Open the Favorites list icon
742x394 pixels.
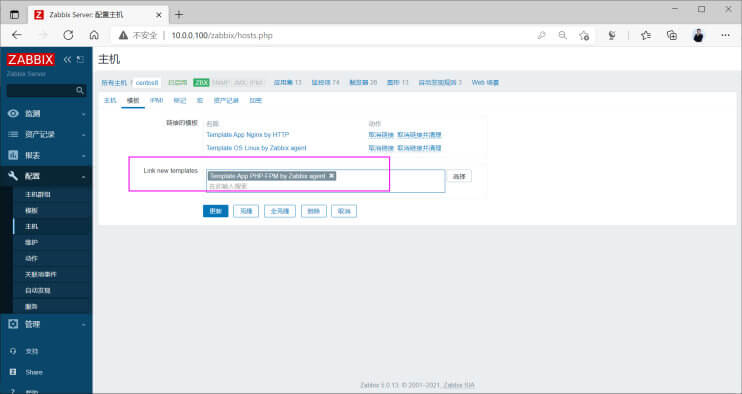coord(646,35)
